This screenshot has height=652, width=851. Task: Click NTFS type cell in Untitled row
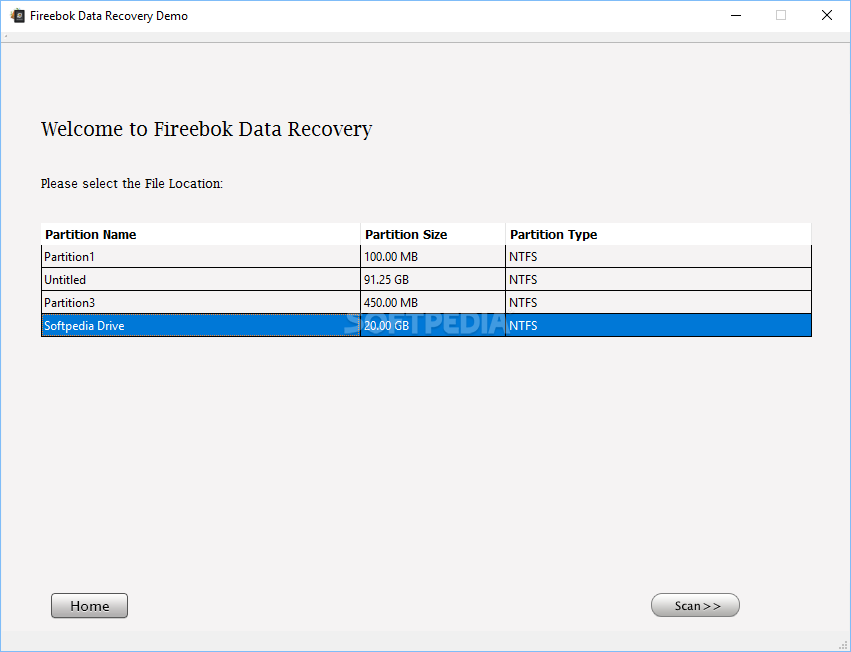pos(658,279)
